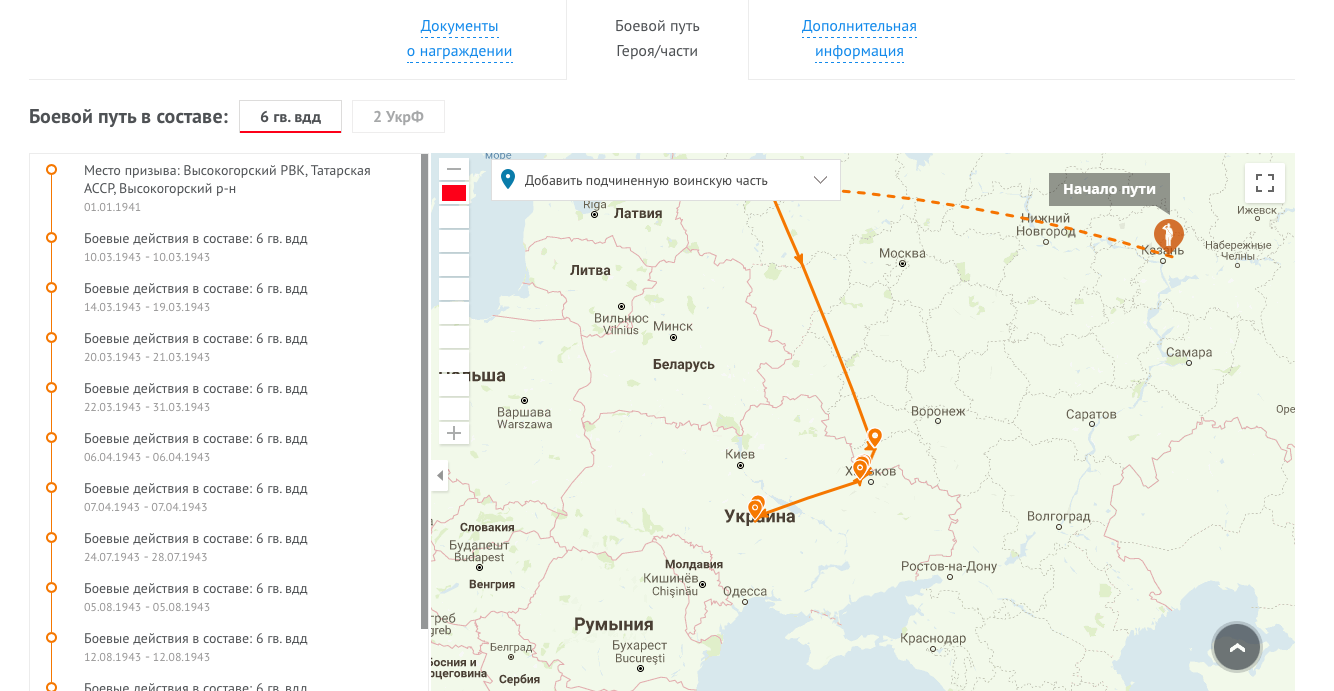Select 'Боевой путь Героя/части' tab
Screen dimensions: 1334x691
[657, 39]
